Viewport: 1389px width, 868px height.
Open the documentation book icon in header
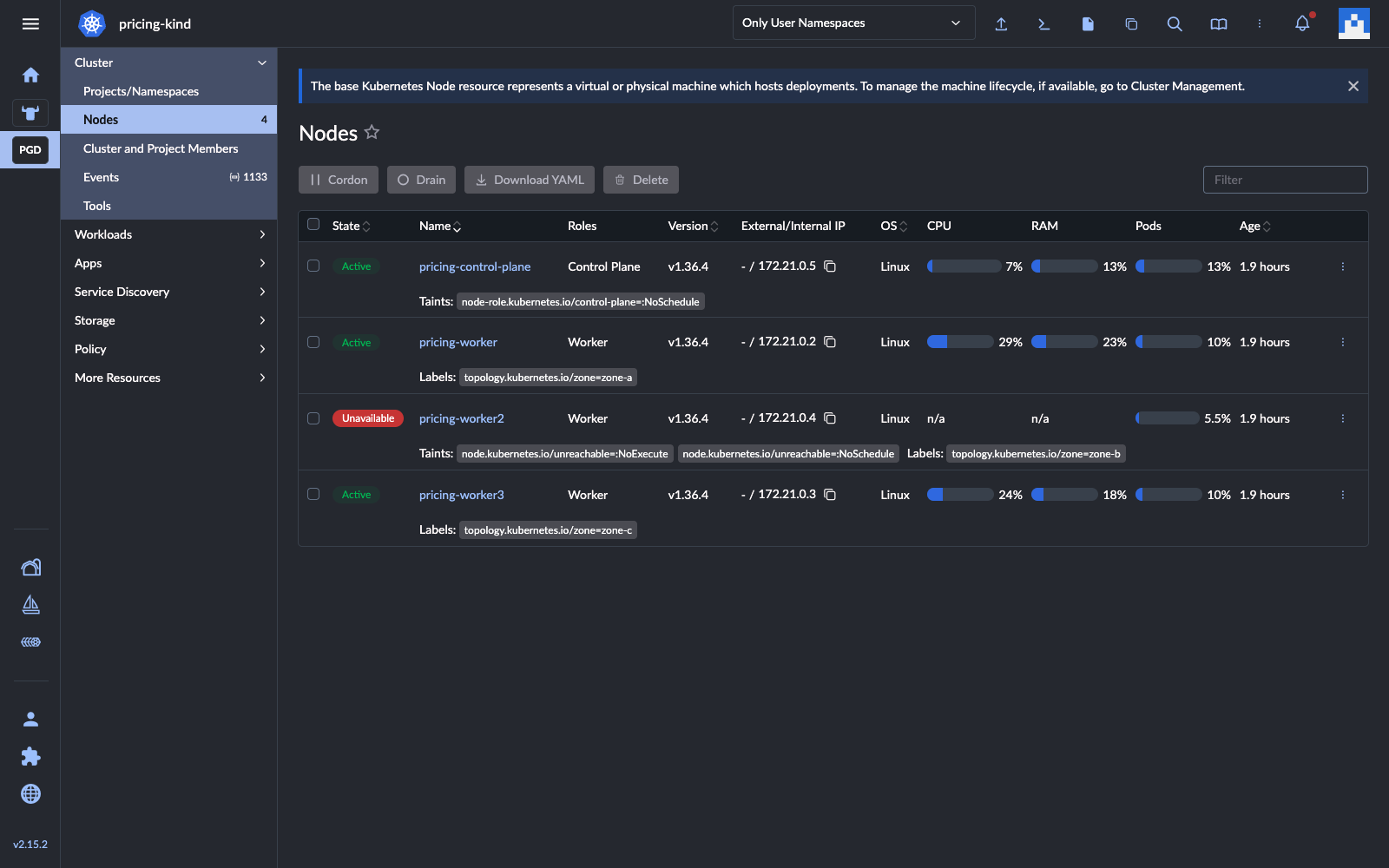click(1218, 23)
